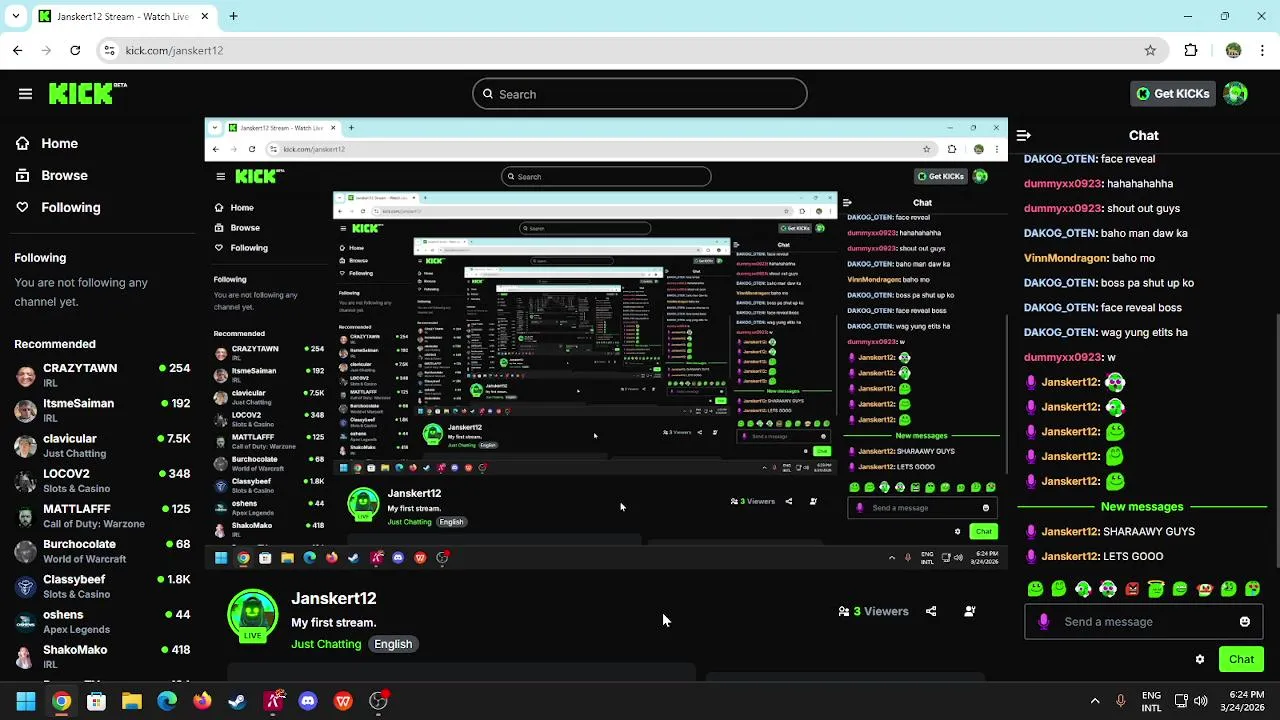The height and width of the screenshot is (720, 1280).
Task: Reload the kick.com page
Action: tap(75, 50)
